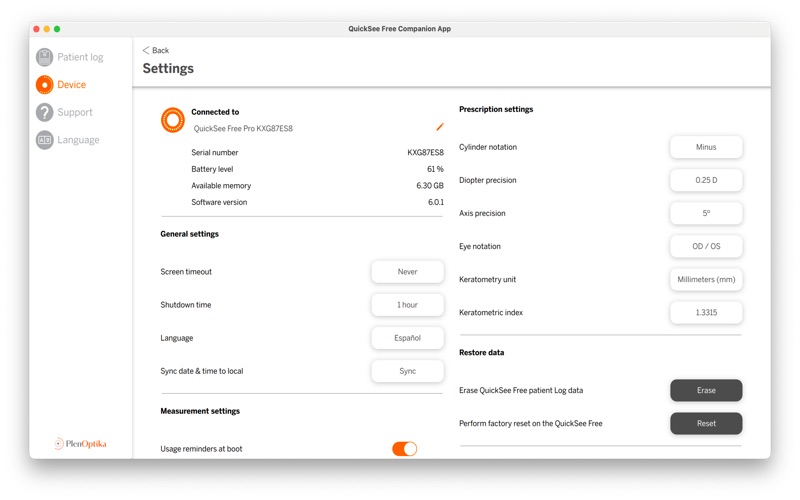The height and width of the screenshot is (500, 800).
Task: Open Keratometric index 1.3315 selector
Action: [706, 313]
